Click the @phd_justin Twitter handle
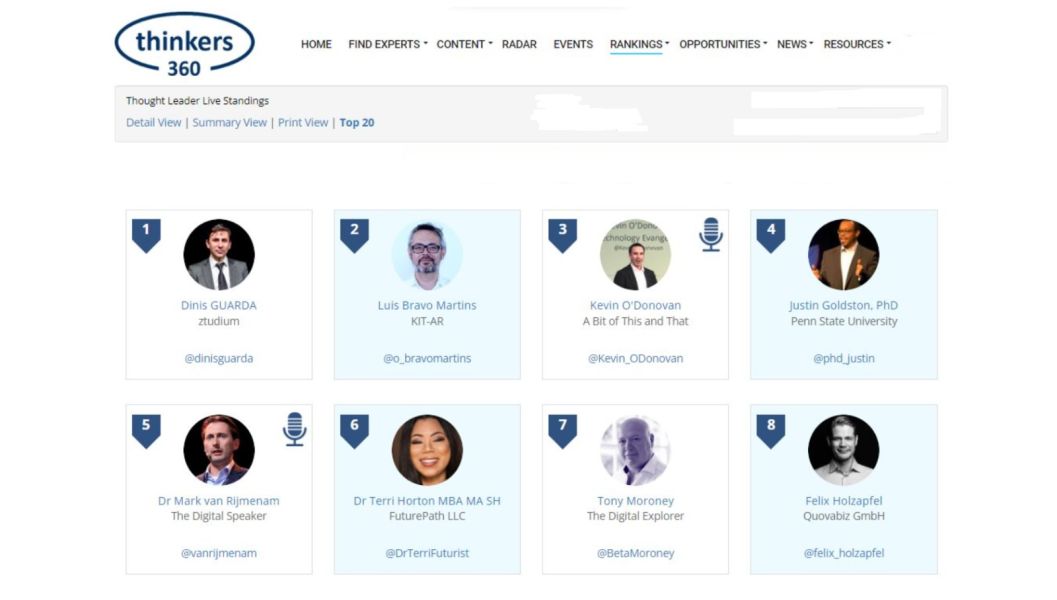This screenshot has width=1057, height=600. (844, 358)
